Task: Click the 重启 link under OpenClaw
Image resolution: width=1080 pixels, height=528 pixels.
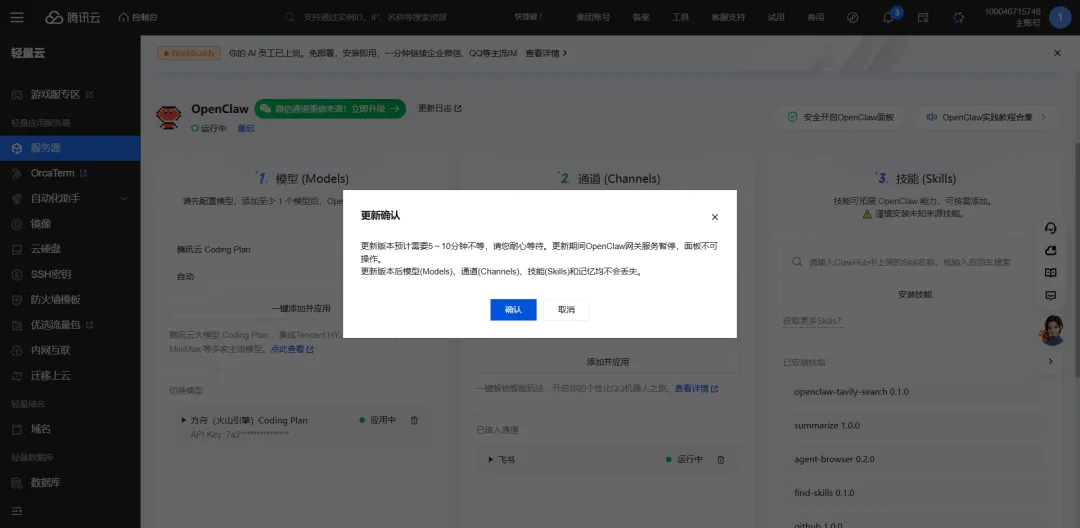Action: pos(246,128)
